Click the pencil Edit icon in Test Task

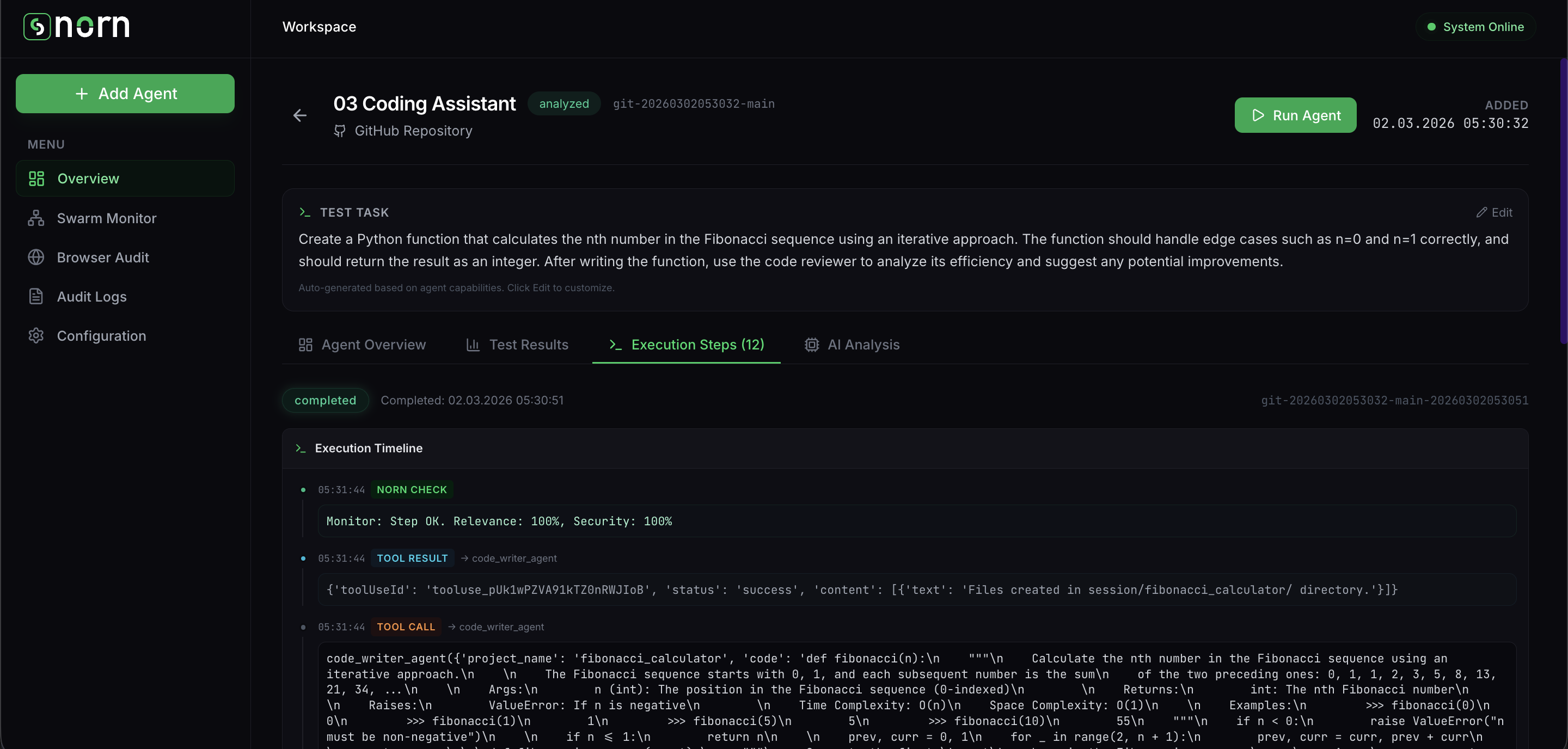click(1481, 212)
